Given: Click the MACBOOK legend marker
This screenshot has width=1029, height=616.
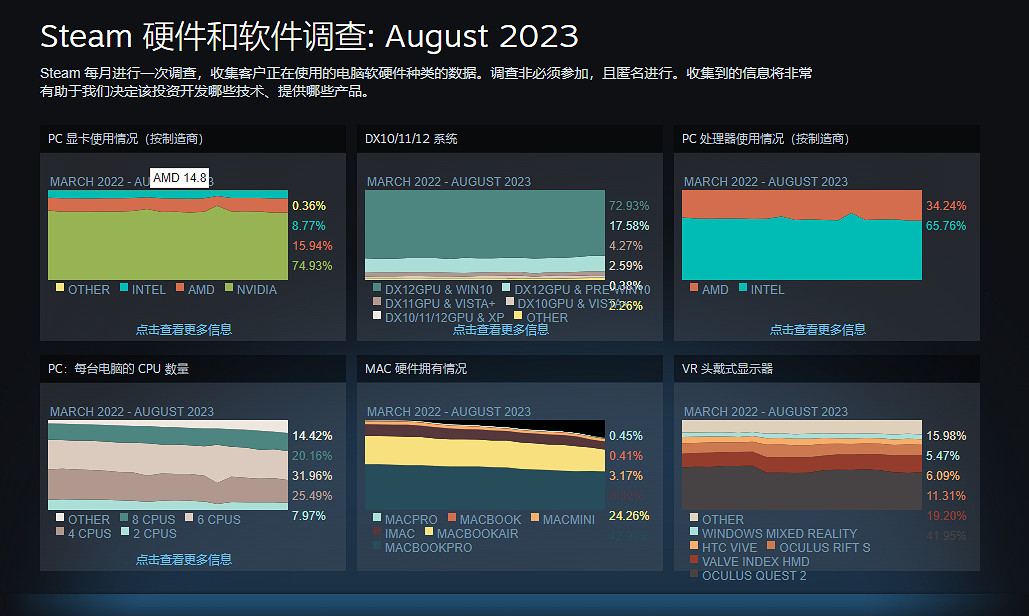Looking at the screenshot, I should [452, 516].
